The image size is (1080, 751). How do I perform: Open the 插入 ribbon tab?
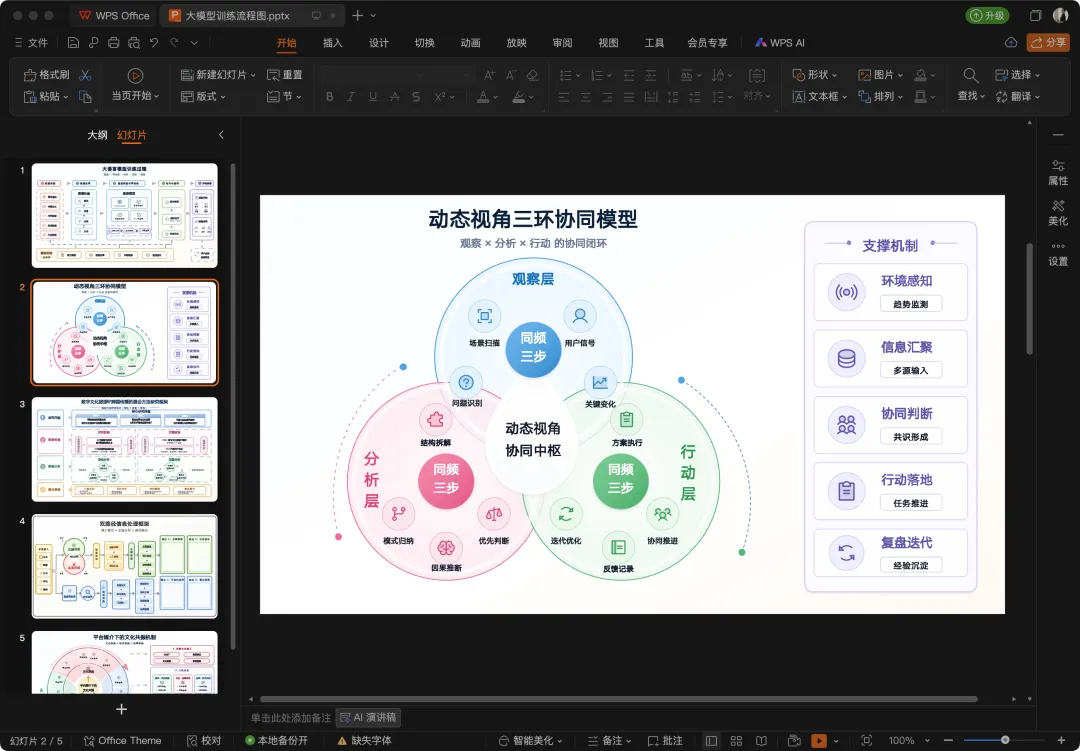coord(333,43)
